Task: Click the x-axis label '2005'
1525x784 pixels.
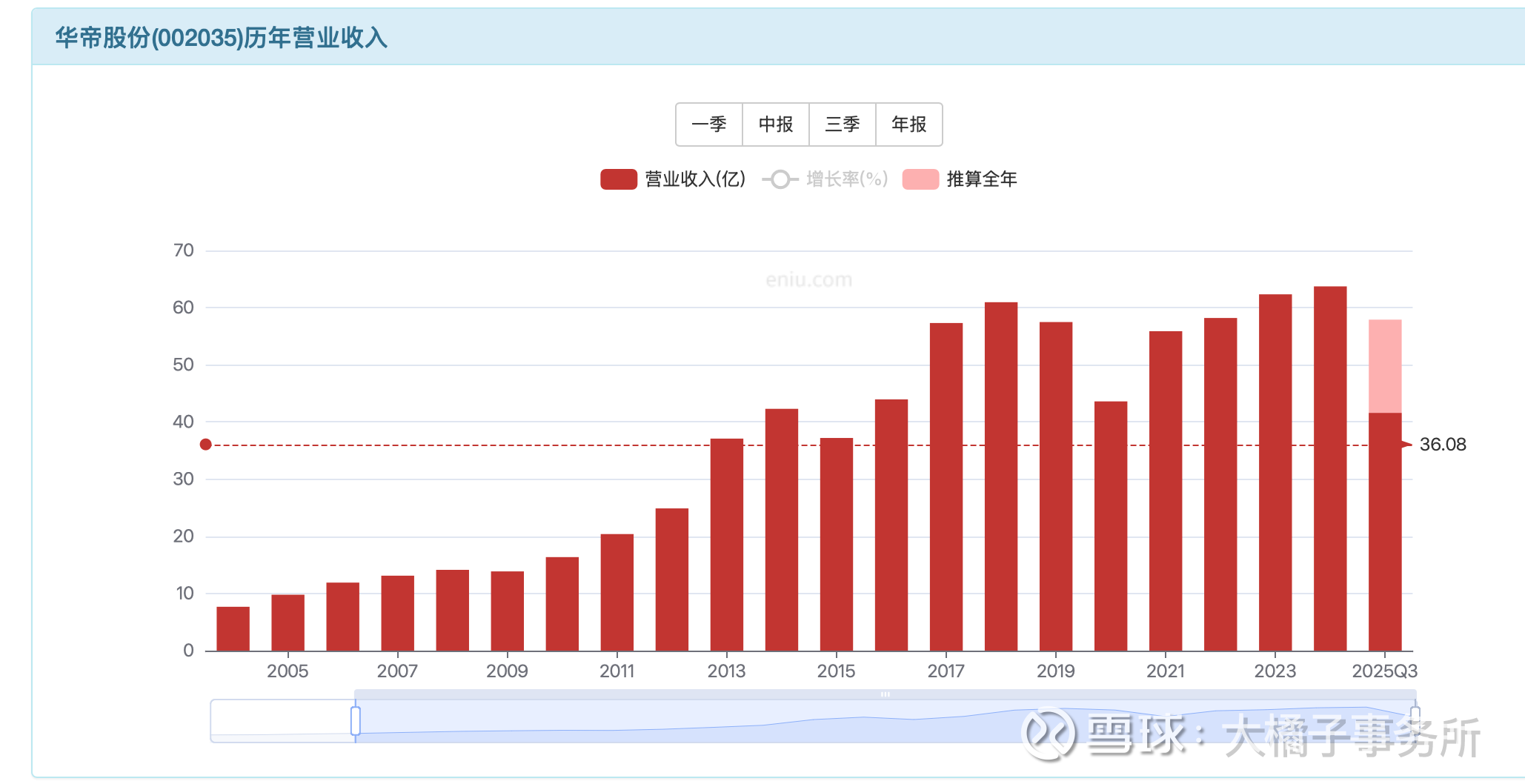Action: [288, 671]
